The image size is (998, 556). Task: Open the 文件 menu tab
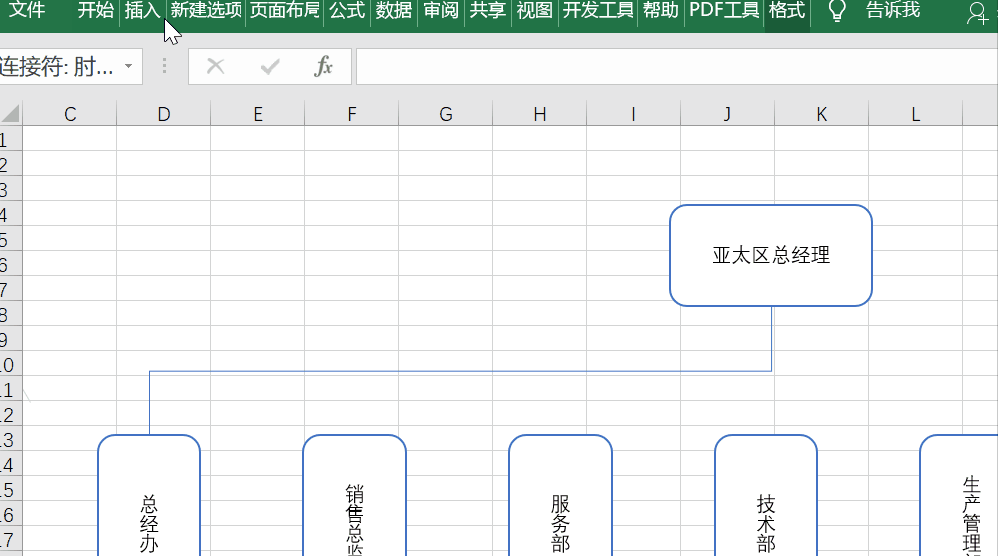coord(27,10)
